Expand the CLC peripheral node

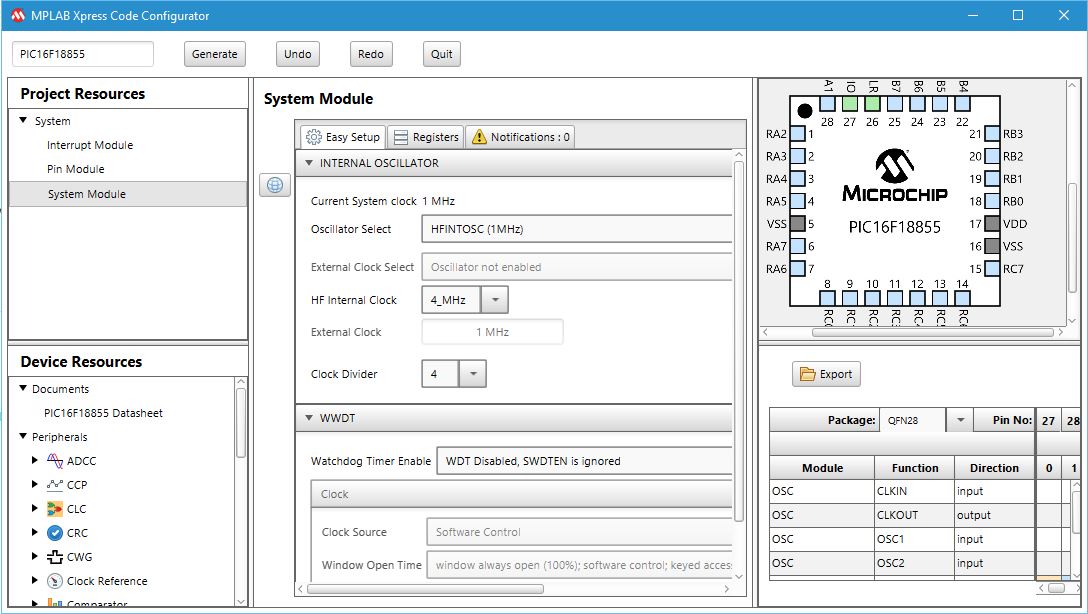click(x=35, y=509)
